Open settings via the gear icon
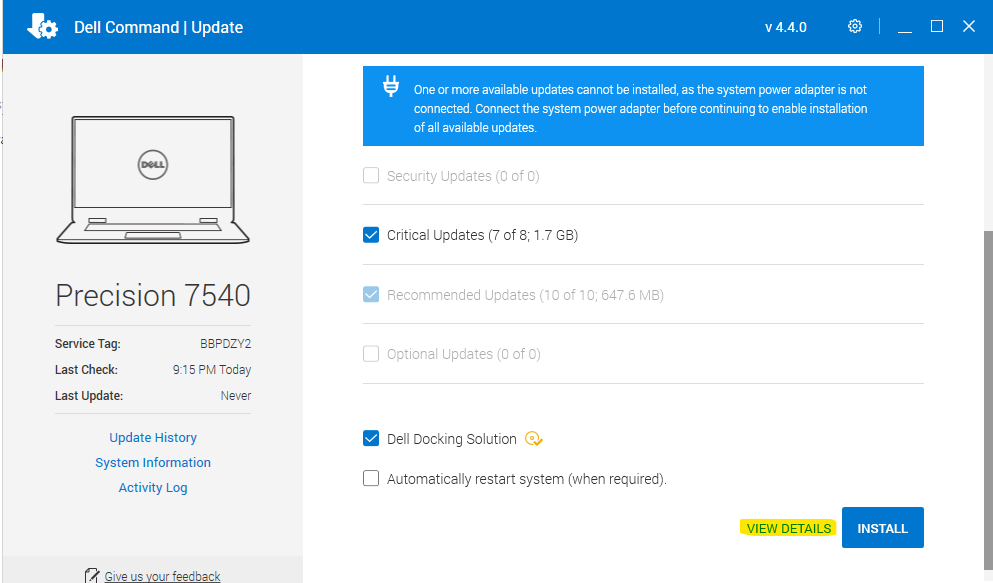Image resolution: width=993 pixels, height=583 pixels. (x=855, y=27)
